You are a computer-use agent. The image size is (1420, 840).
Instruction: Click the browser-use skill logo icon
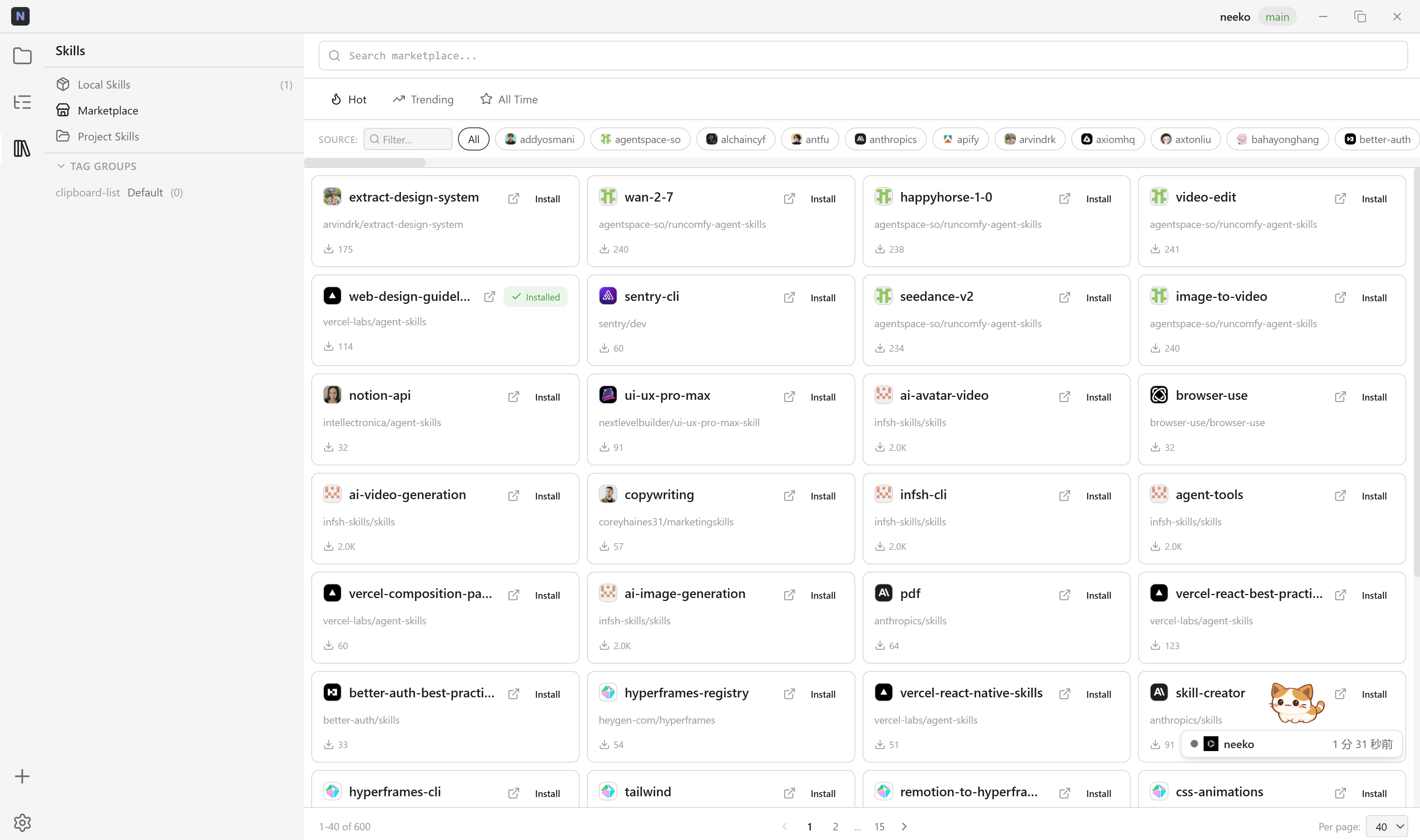[x=1159, y=395]
